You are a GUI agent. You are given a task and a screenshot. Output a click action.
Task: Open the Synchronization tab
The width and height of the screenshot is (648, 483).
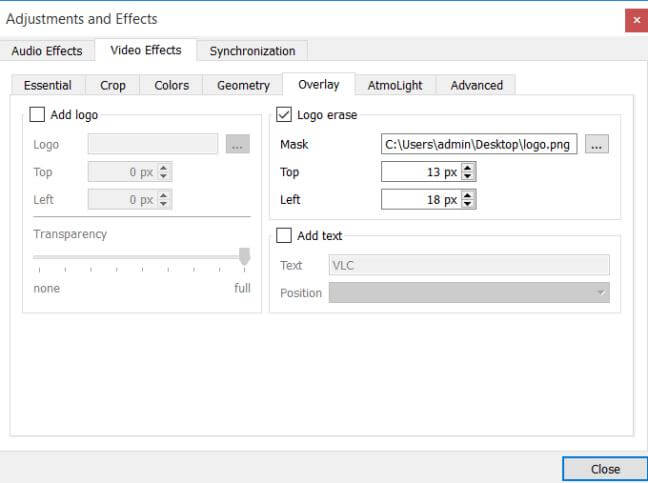pos(252,51)
